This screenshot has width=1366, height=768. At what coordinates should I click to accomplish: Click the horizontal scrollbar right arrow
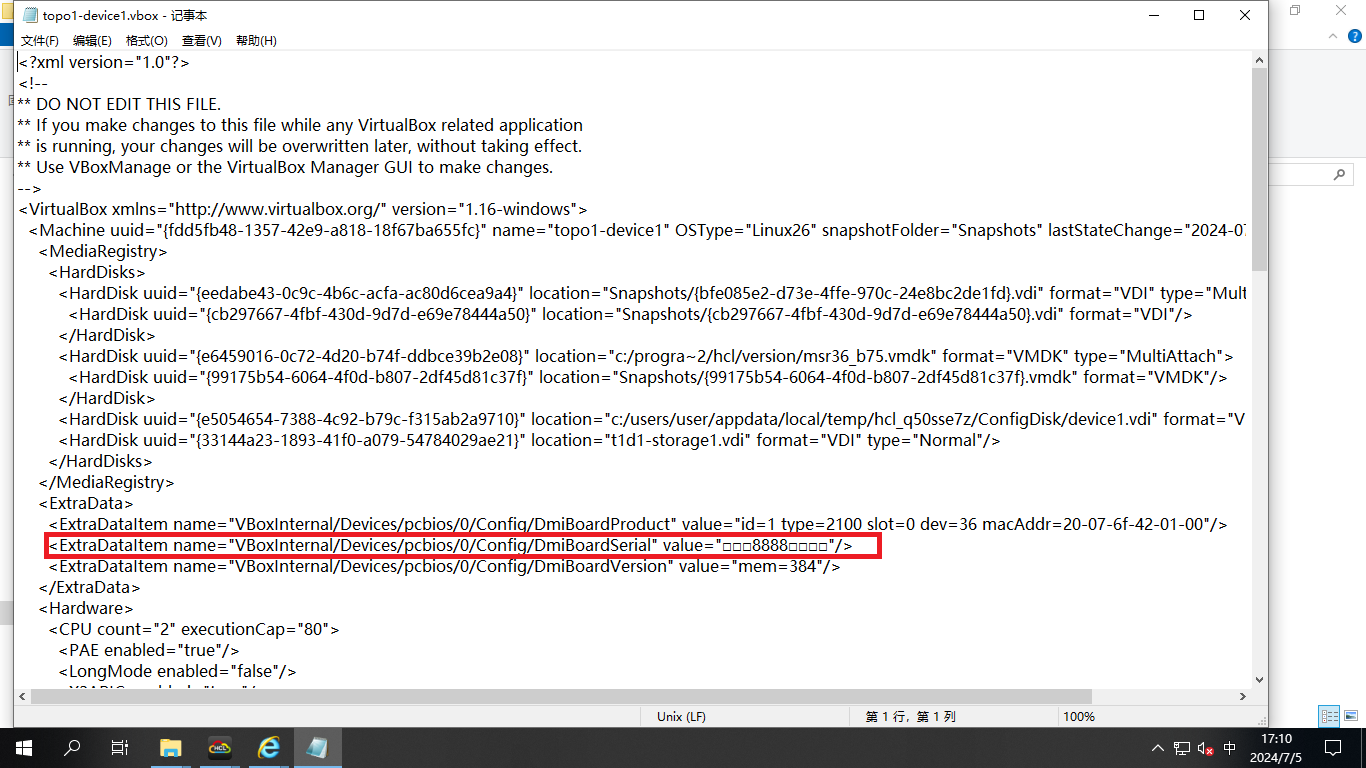pyautogui.click(x=1243, y=697)
